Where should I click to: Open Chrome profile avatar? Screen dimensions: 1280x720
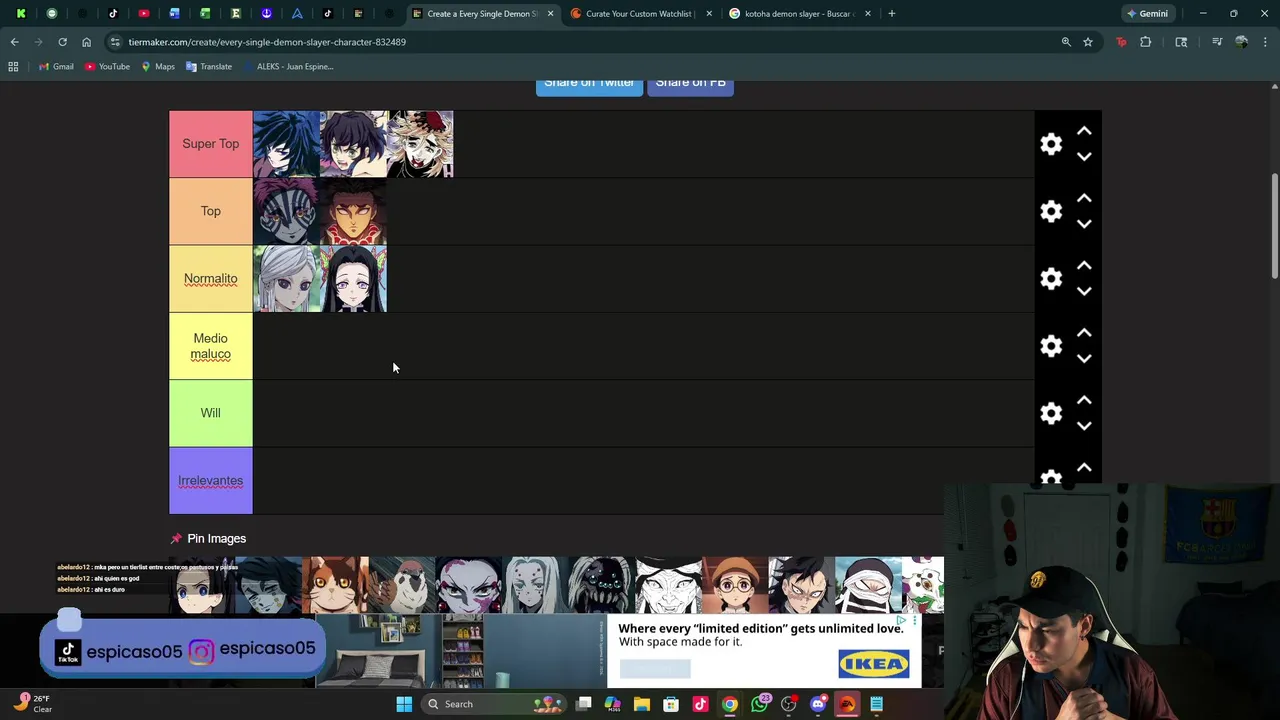1241,42
